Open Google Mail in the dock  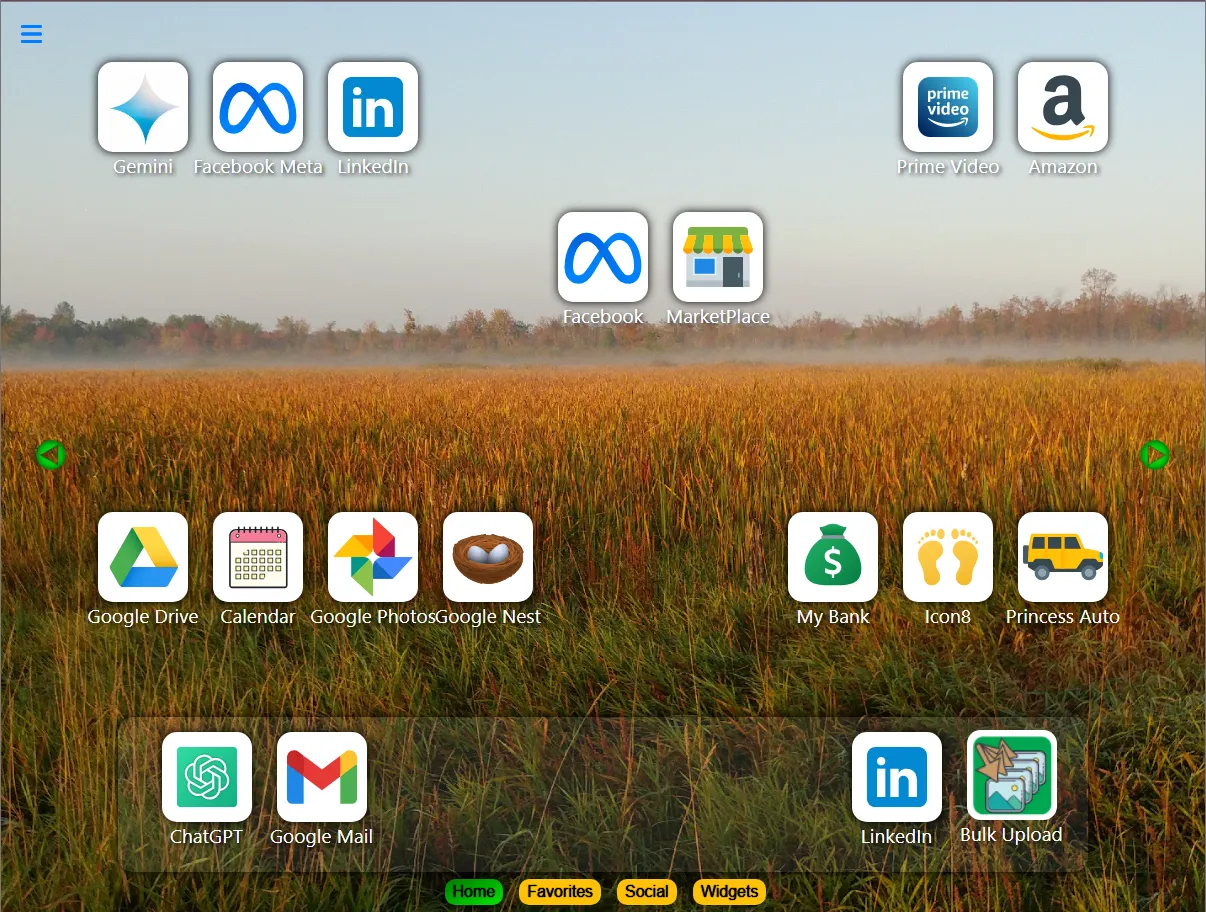(322, 777)
